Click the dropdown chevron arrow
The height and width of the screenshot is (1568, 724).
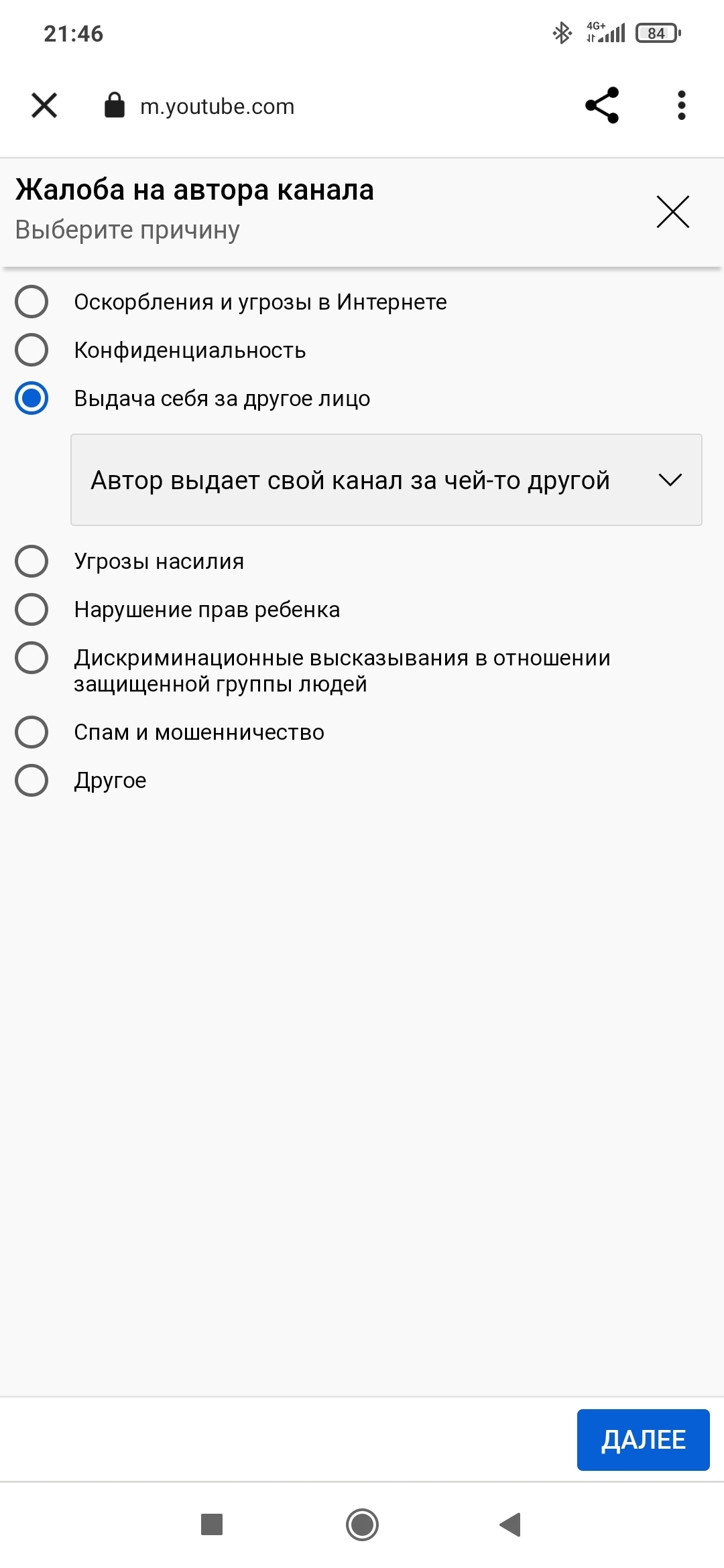pos(670,480)
